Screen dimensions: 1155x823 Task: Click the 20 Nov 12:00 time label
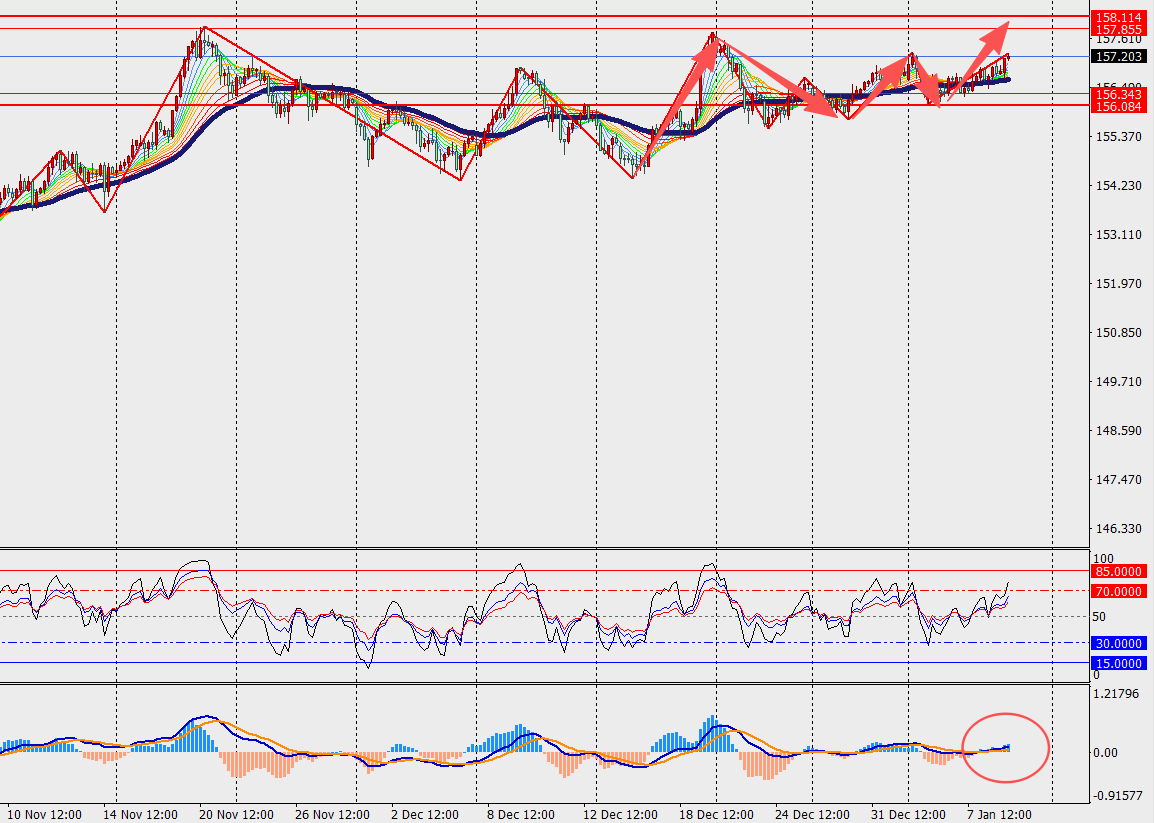pyautogui.click(x=237, y=814)
